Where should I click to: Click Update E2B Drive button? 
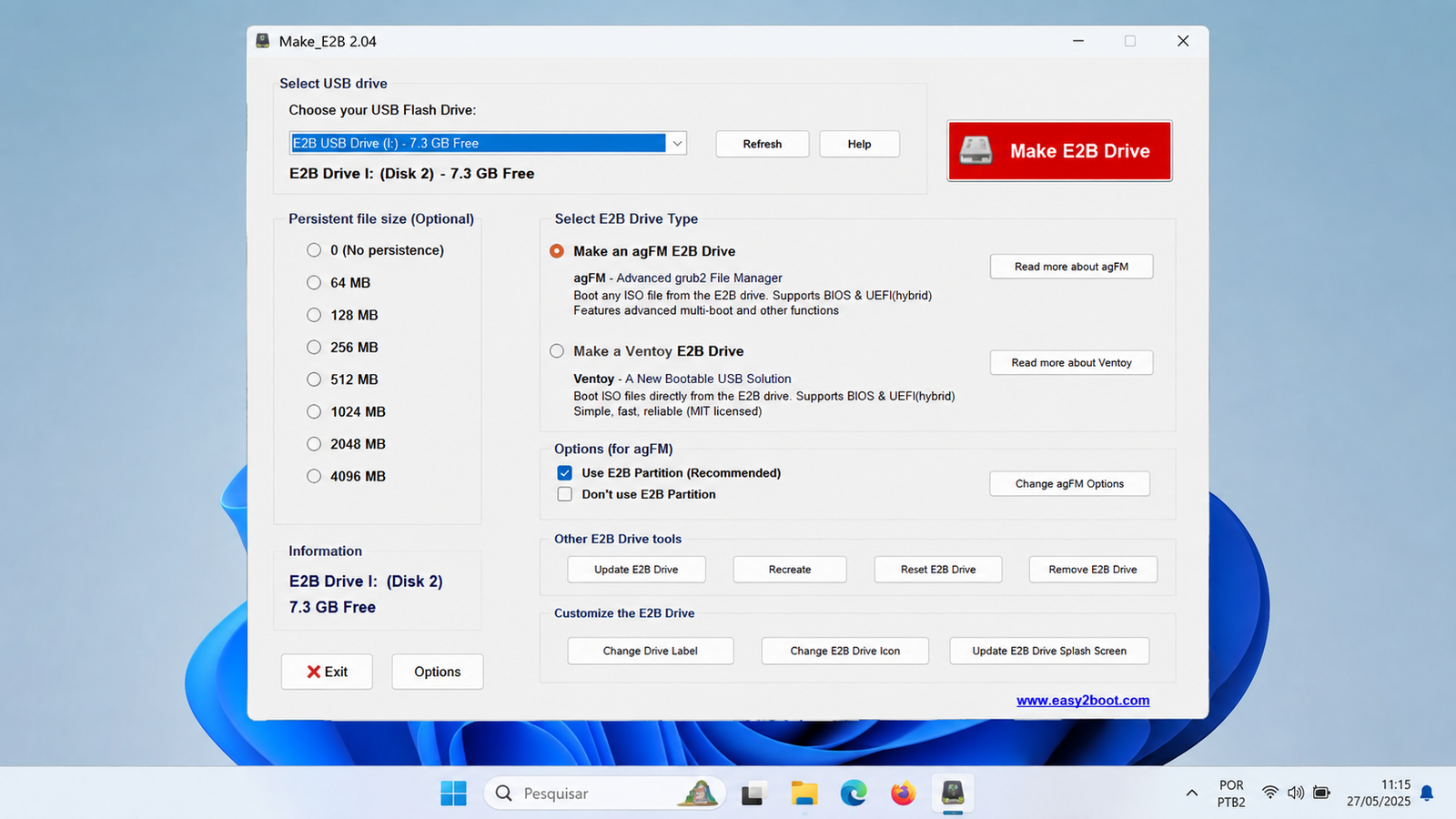click(636, 570)
